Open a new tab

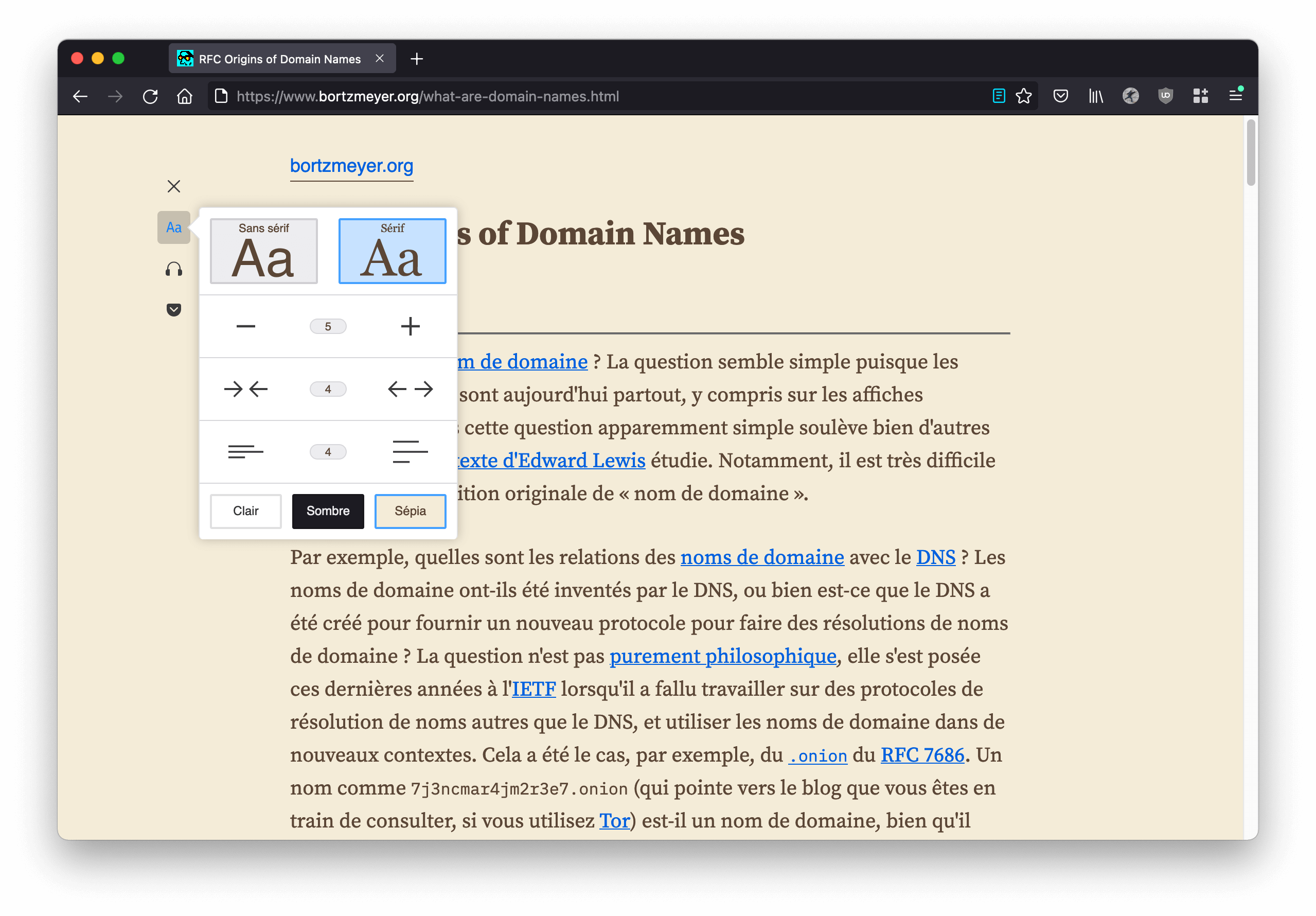pos(417,59)
